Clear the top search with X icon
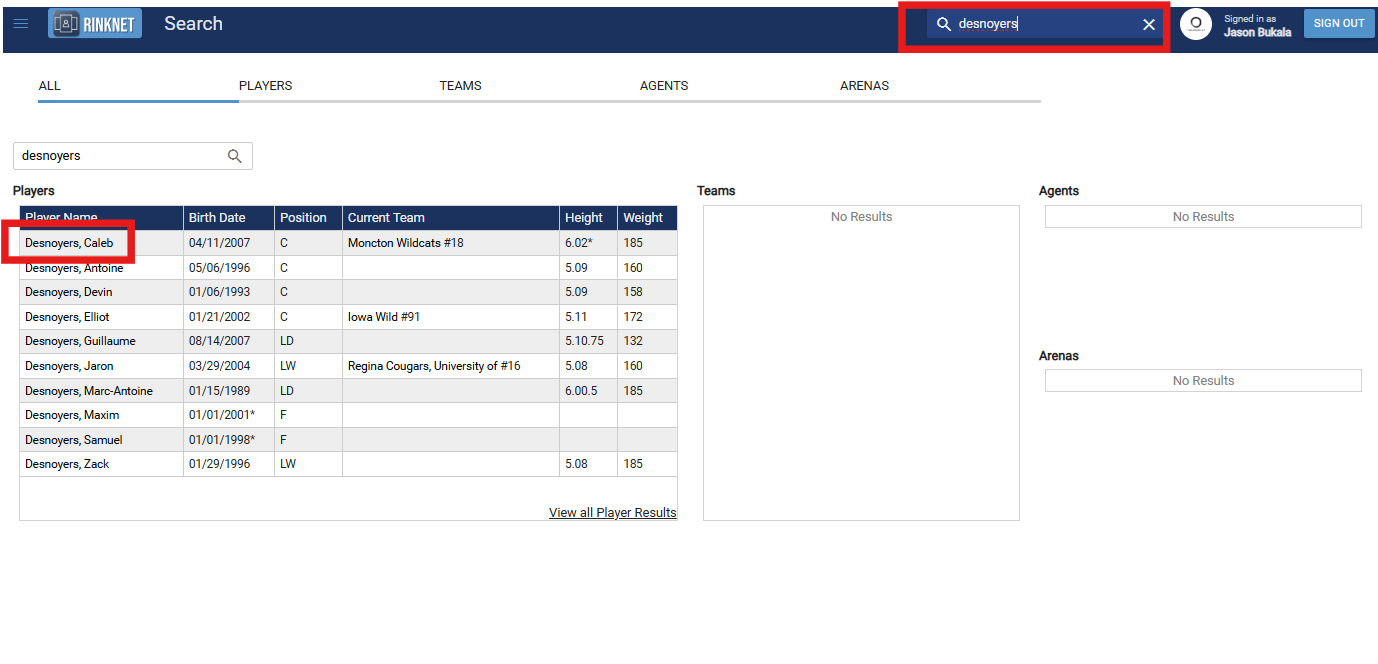The image size is (1378, 664). tap(1149, 24)
